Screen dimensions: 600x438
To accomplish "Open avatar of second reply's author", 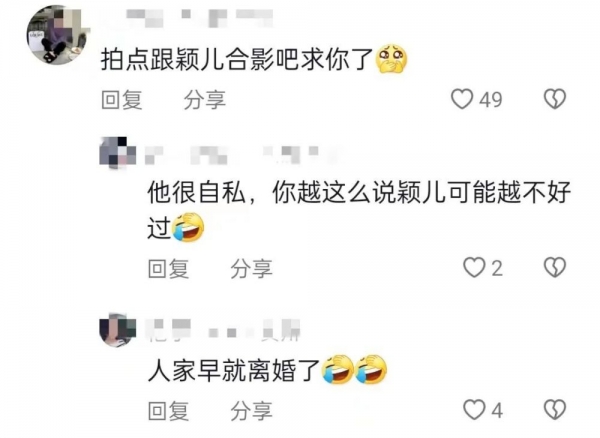I will point(117,153).
